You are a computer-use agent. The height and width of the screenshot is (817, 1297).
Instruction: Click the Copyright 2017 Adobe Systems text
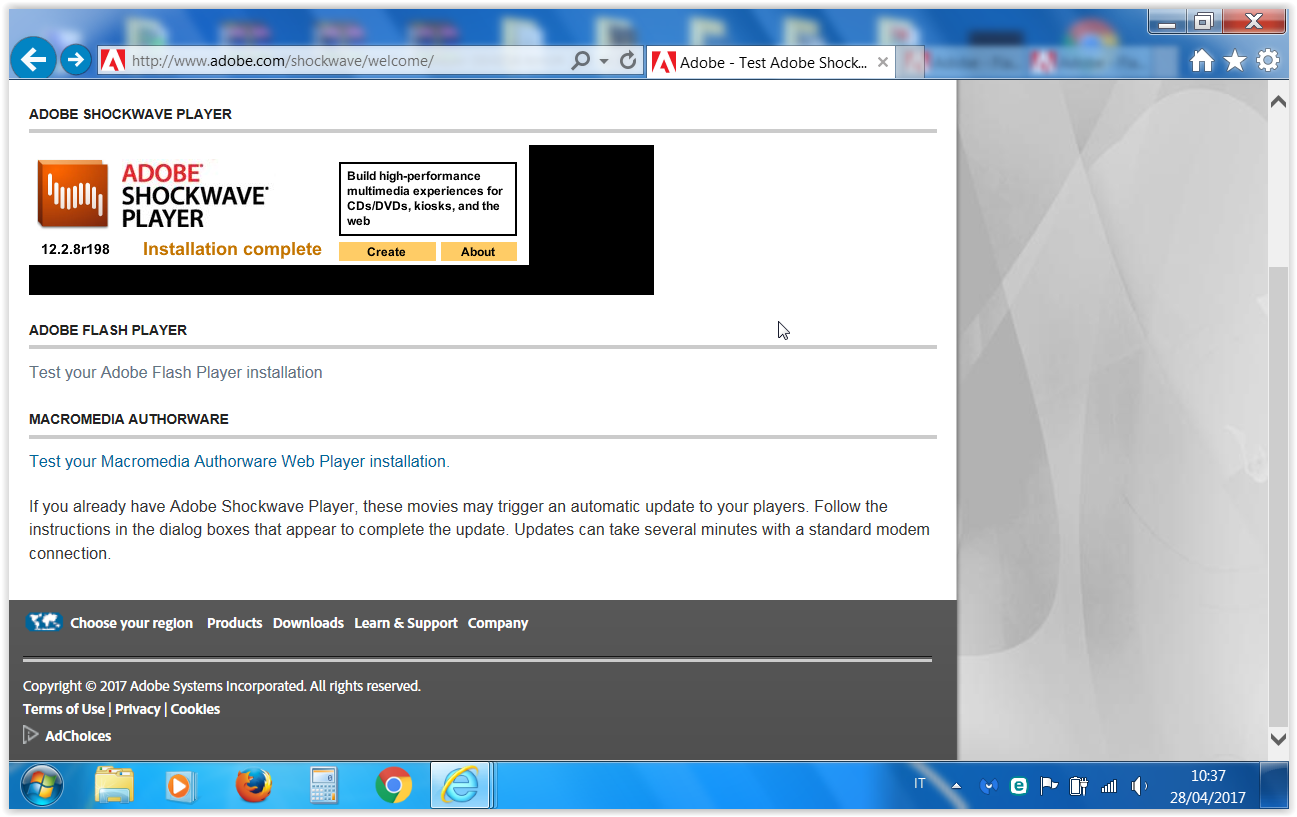pyautogui.click(x=222, y=686)
